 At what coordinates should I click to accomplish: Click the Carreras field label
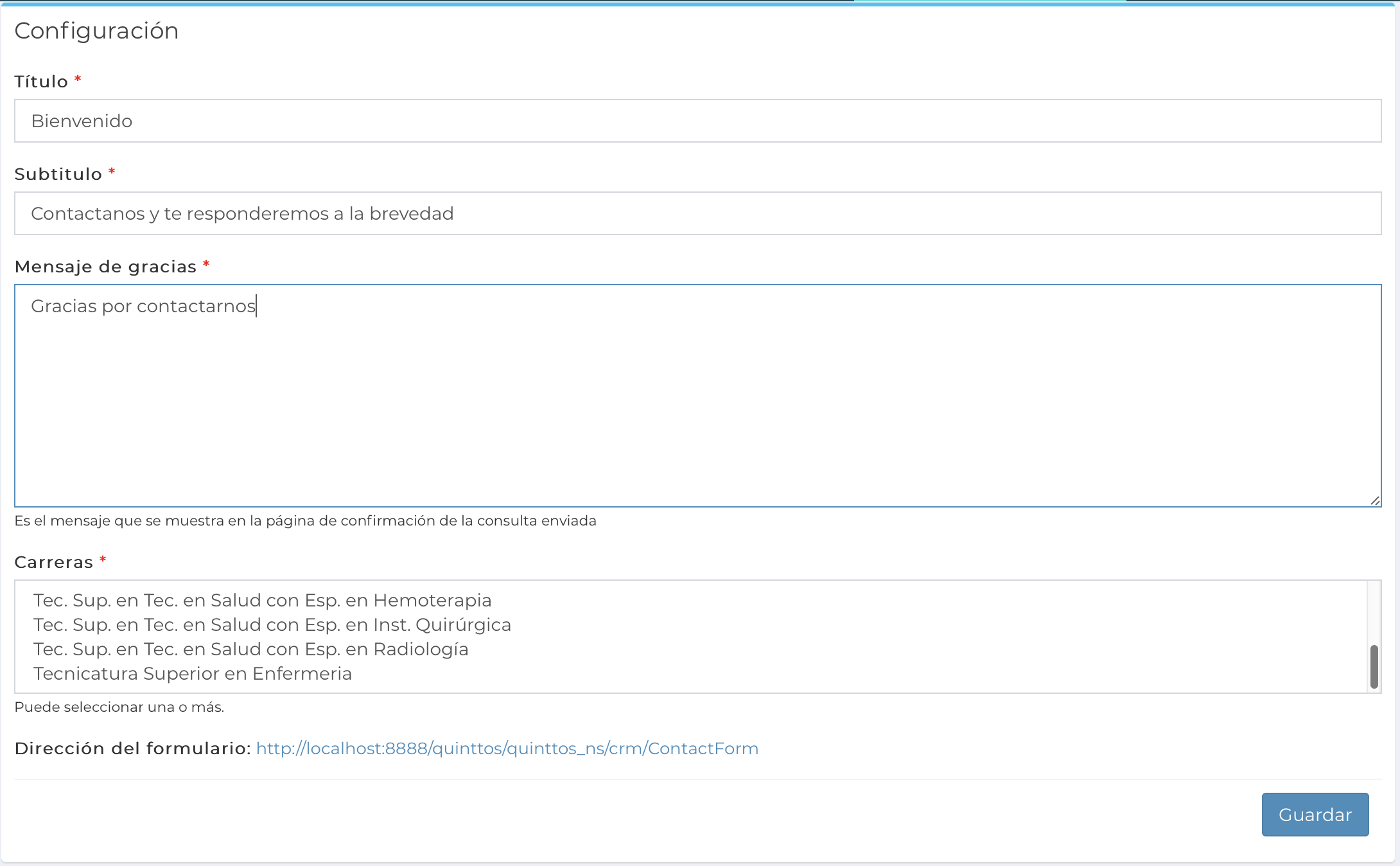coord(54,562)
